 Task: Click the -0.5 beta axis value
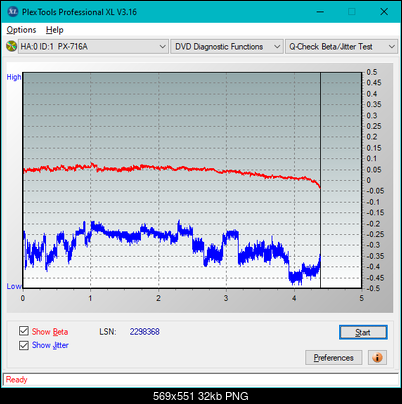point(373,288)
